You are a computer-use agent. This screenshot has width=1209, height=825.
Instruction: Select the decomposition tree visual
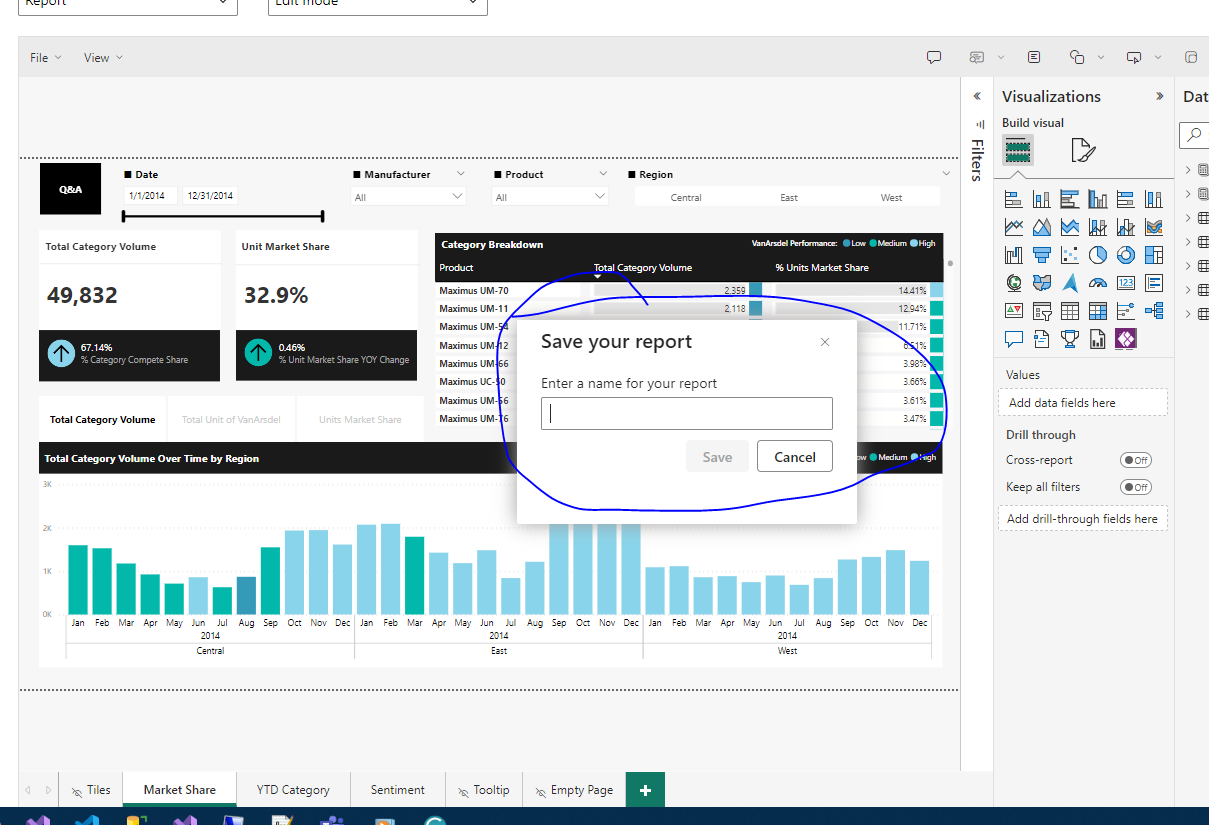[x=1154, y=311]
